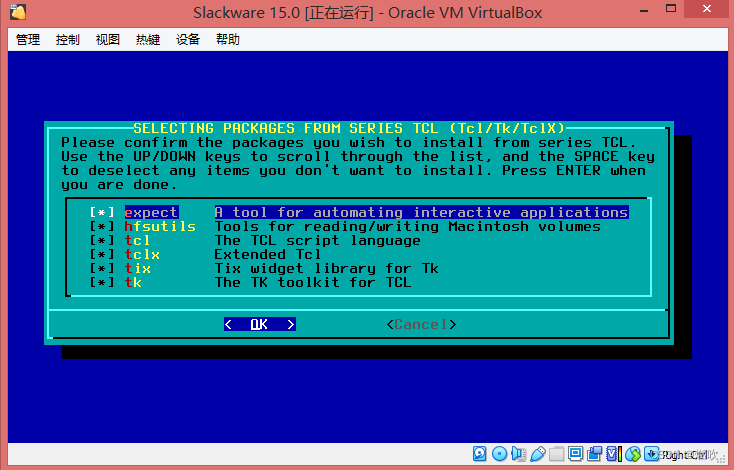This screenshot has height=470, width=734.
Task: Click the mouse integration status icon
Action: pyautogui.click(x=633, y=454)
